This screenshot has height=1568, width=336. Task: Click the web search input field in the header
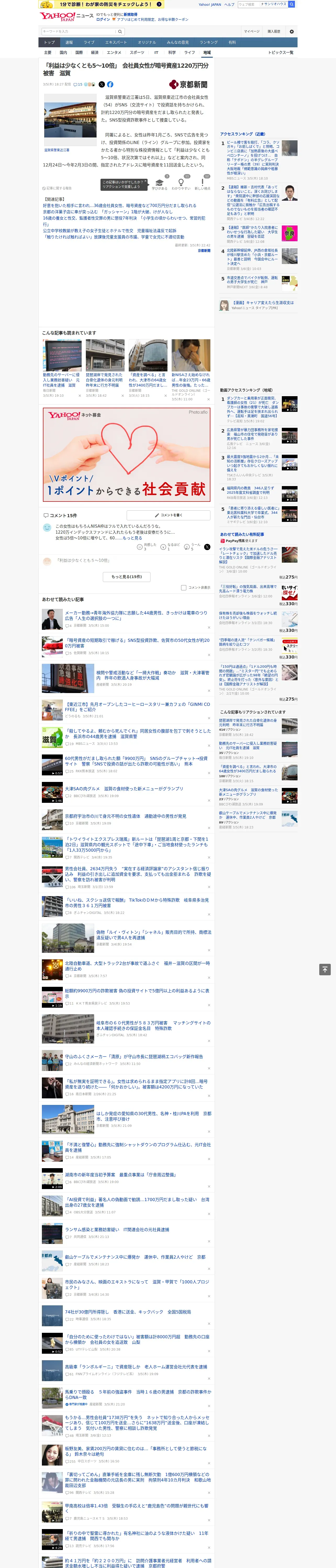tap(249, 4)
